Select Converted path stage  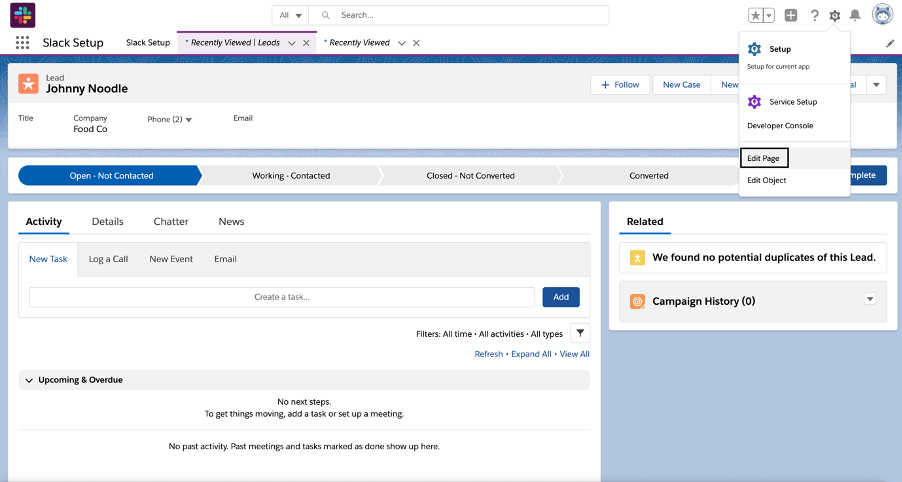tap(649, 175)
